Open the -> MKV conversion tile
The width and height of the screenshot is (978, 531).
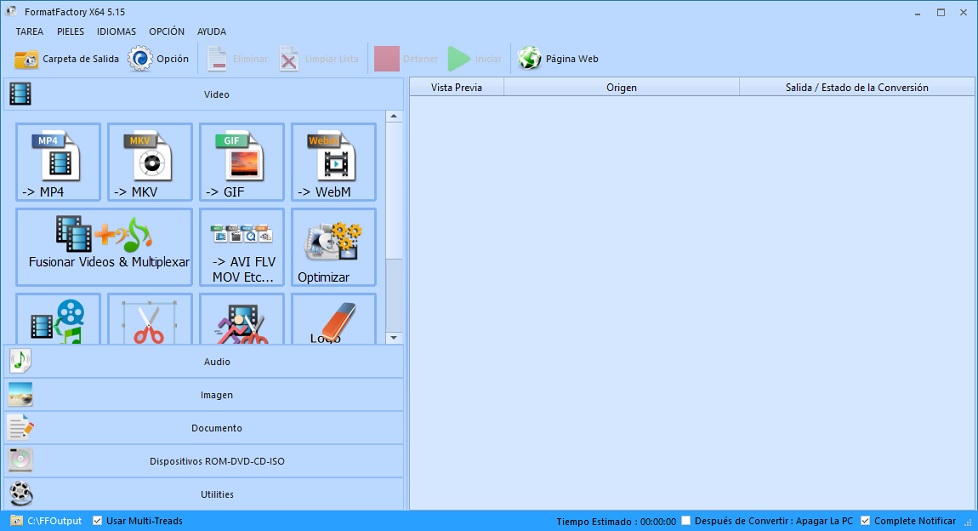tap(150, 162)
